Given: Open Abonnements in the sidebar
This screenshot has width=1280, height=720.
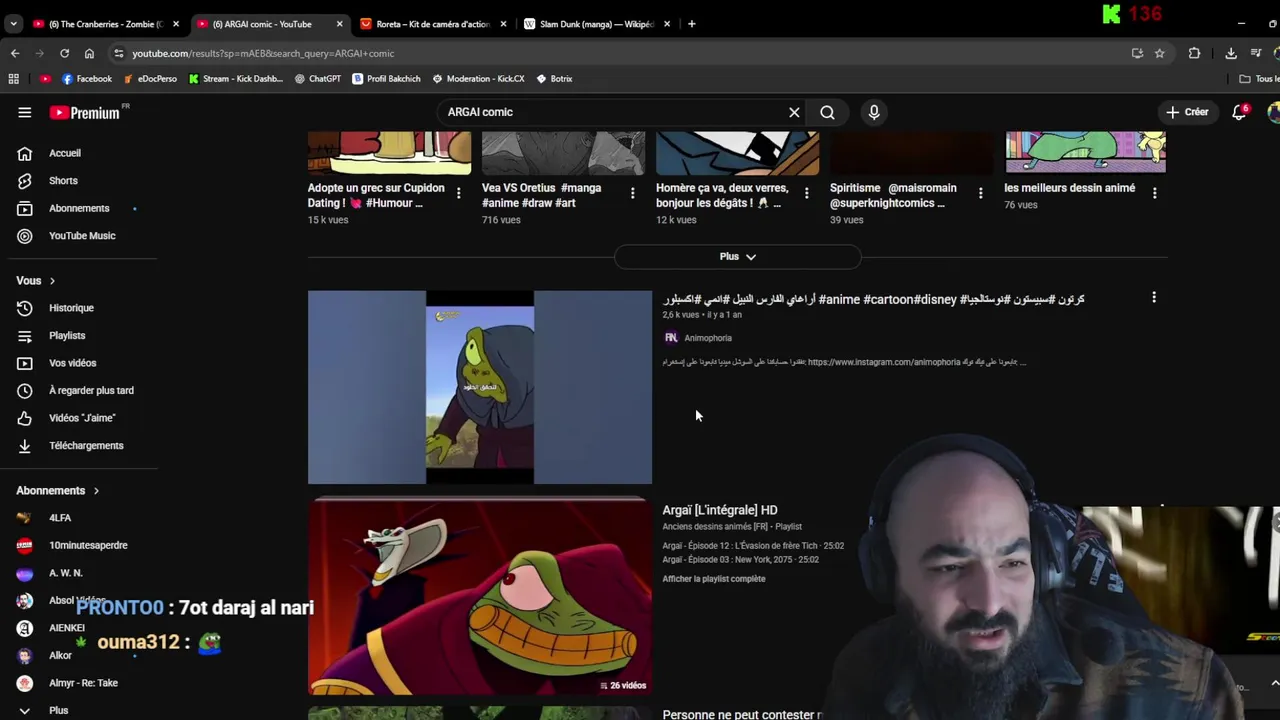Looking at the screenshot, I should [x=79, y=208].
